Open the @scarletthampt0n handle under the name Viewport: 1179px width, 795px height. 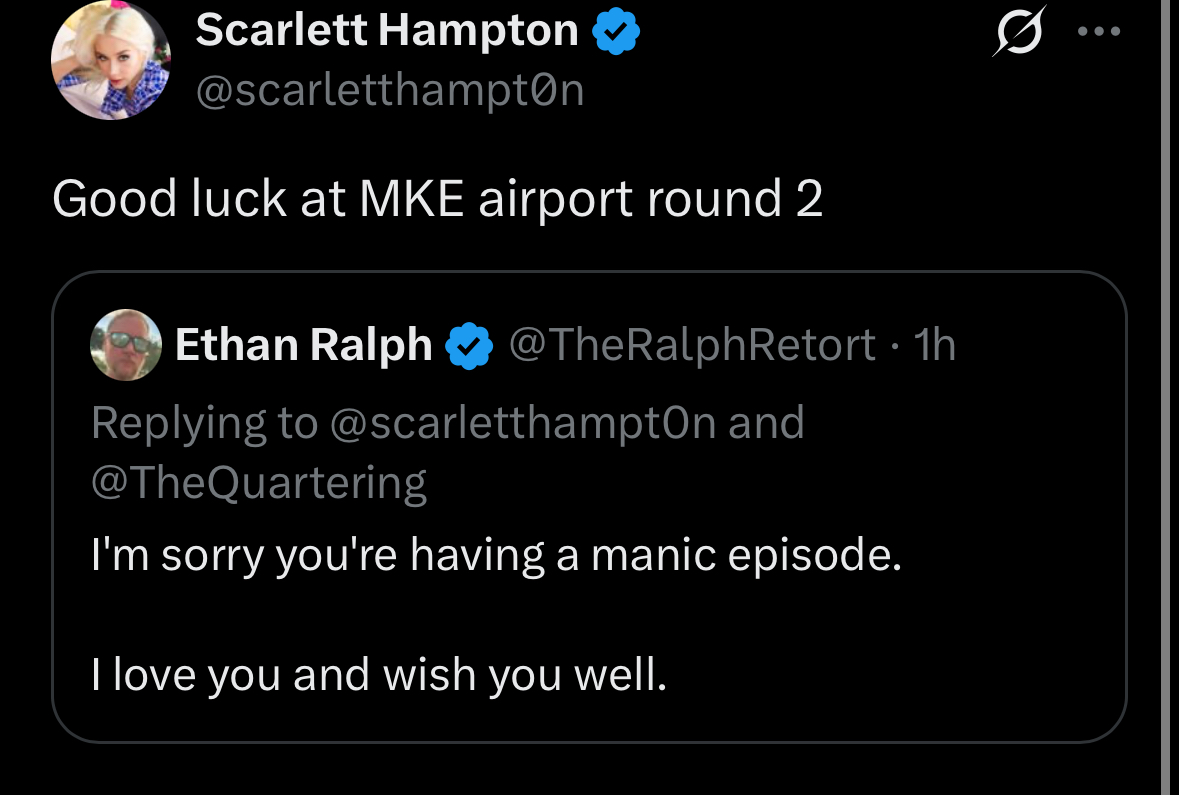click(x=389, y=90)
